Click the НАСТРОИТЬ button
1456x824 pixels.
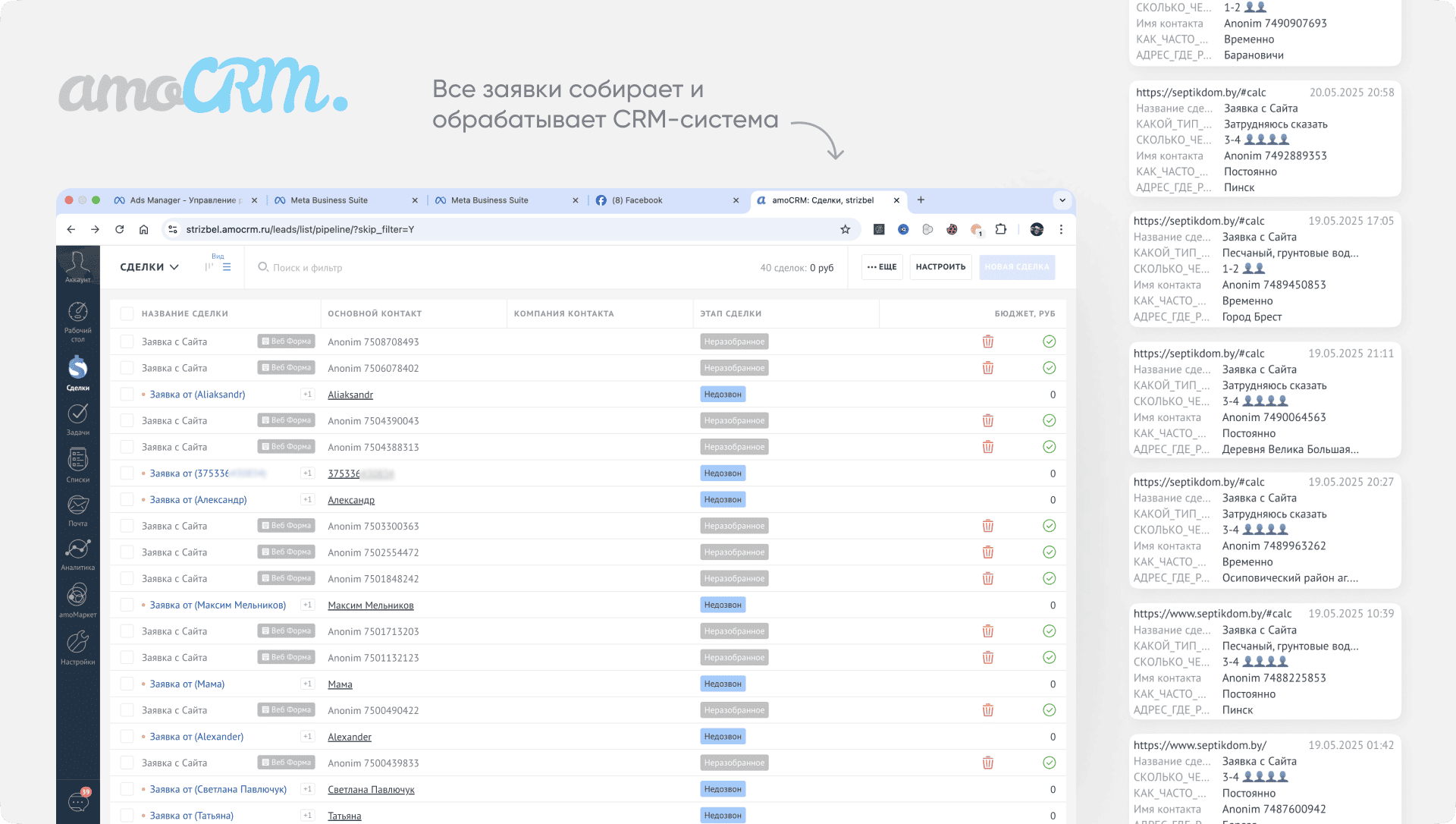pyautogui.click(x=940, y=267)
